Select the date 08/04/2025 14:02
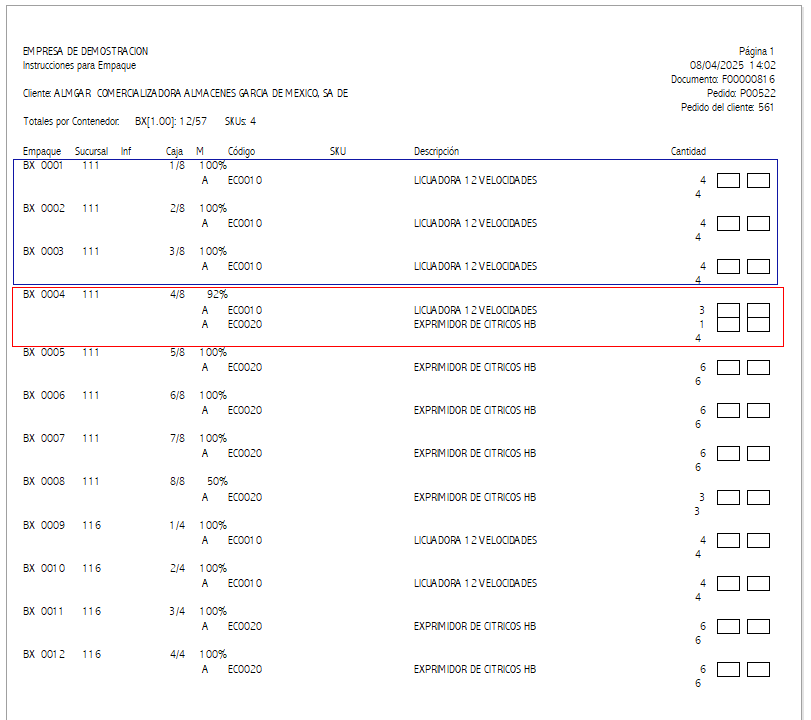Screen dimensions: 811x720 click(x=732, y=65)
